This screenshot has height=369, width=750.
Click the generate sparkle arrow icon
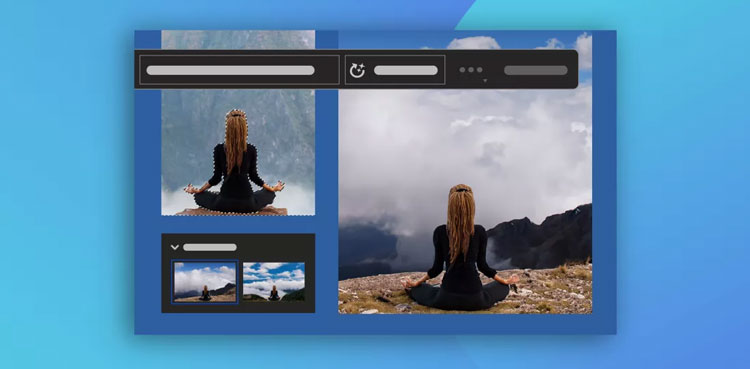coord(357,70)
